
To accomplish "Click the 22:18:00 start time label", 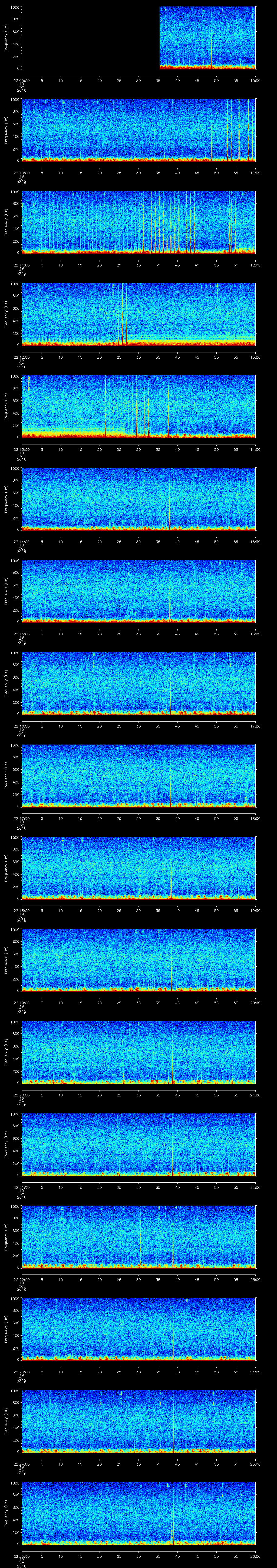I will click(22, 910).
